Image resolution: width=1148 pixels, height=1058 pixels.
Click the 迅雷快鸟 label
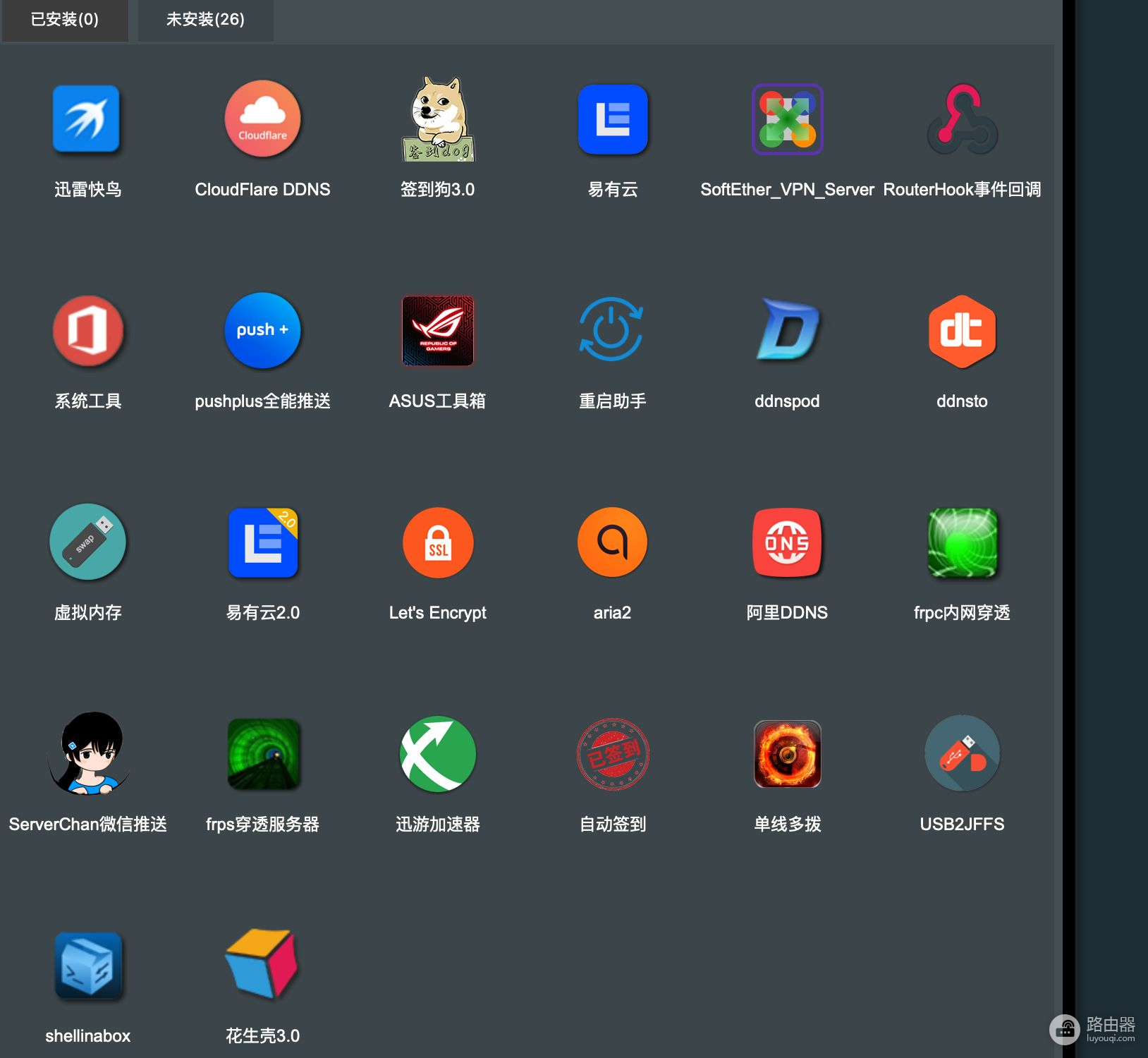pos(88,189)
